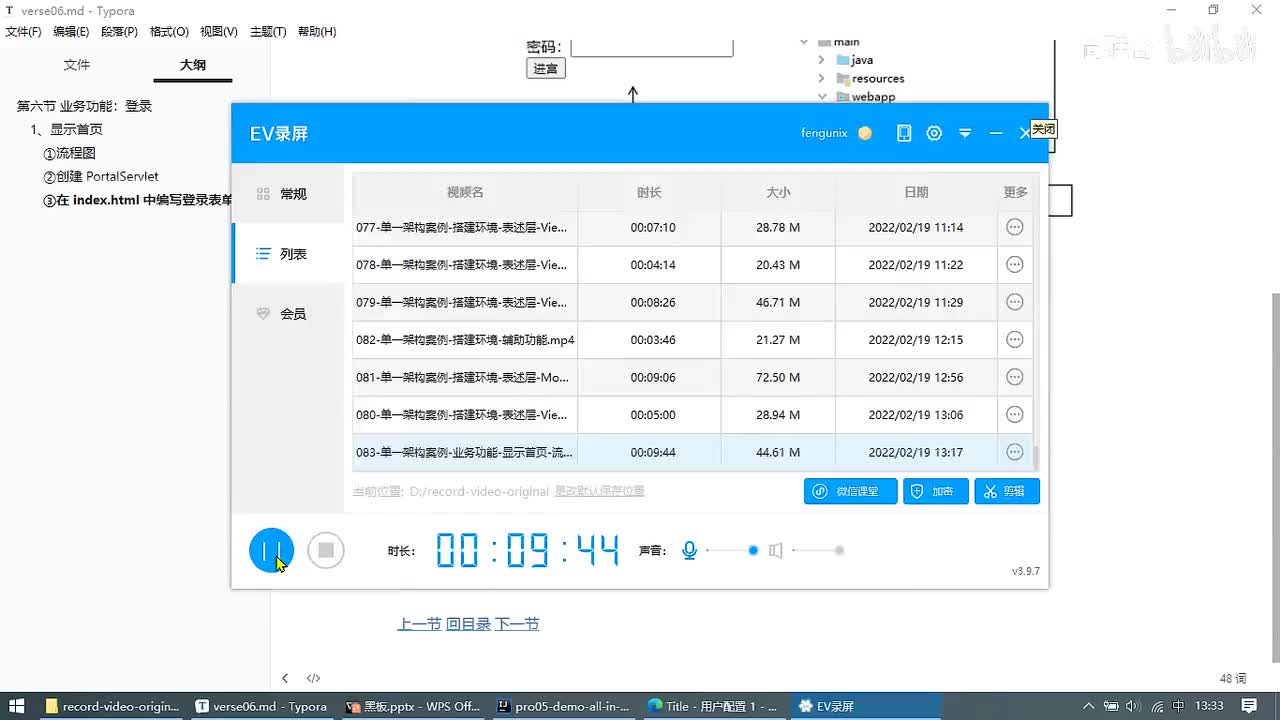This screenshot has height=720, width=1280.
Task: Expand the resources folder in the project tree
Action: pyautogui.click(x=822, y=78)
